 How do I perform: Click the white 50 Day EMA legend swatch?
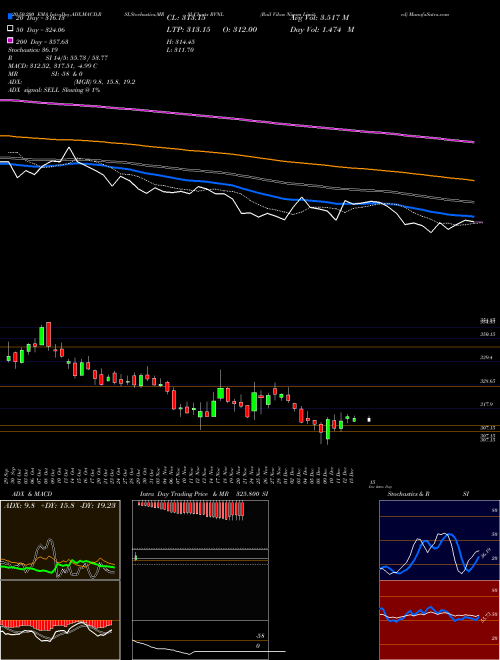click(10, 29)
